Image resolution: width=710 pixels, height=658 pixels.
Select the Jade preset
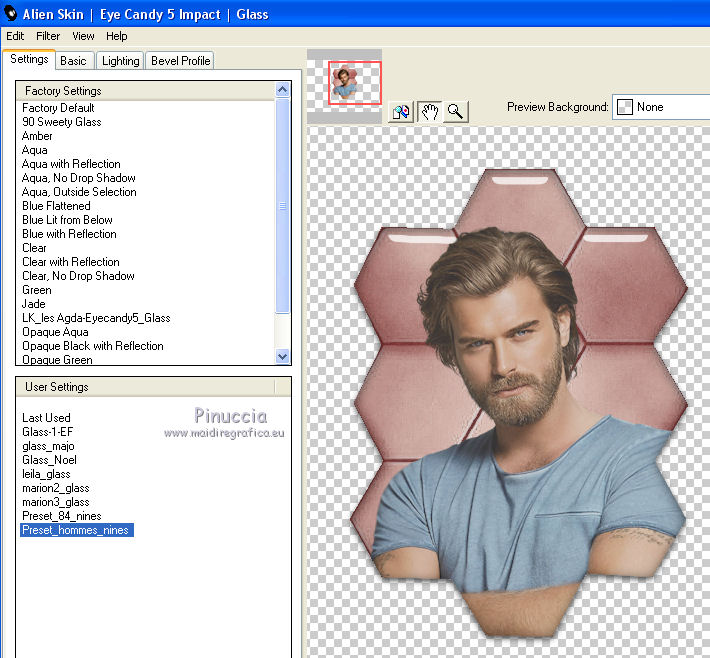[x=34, y=304]
